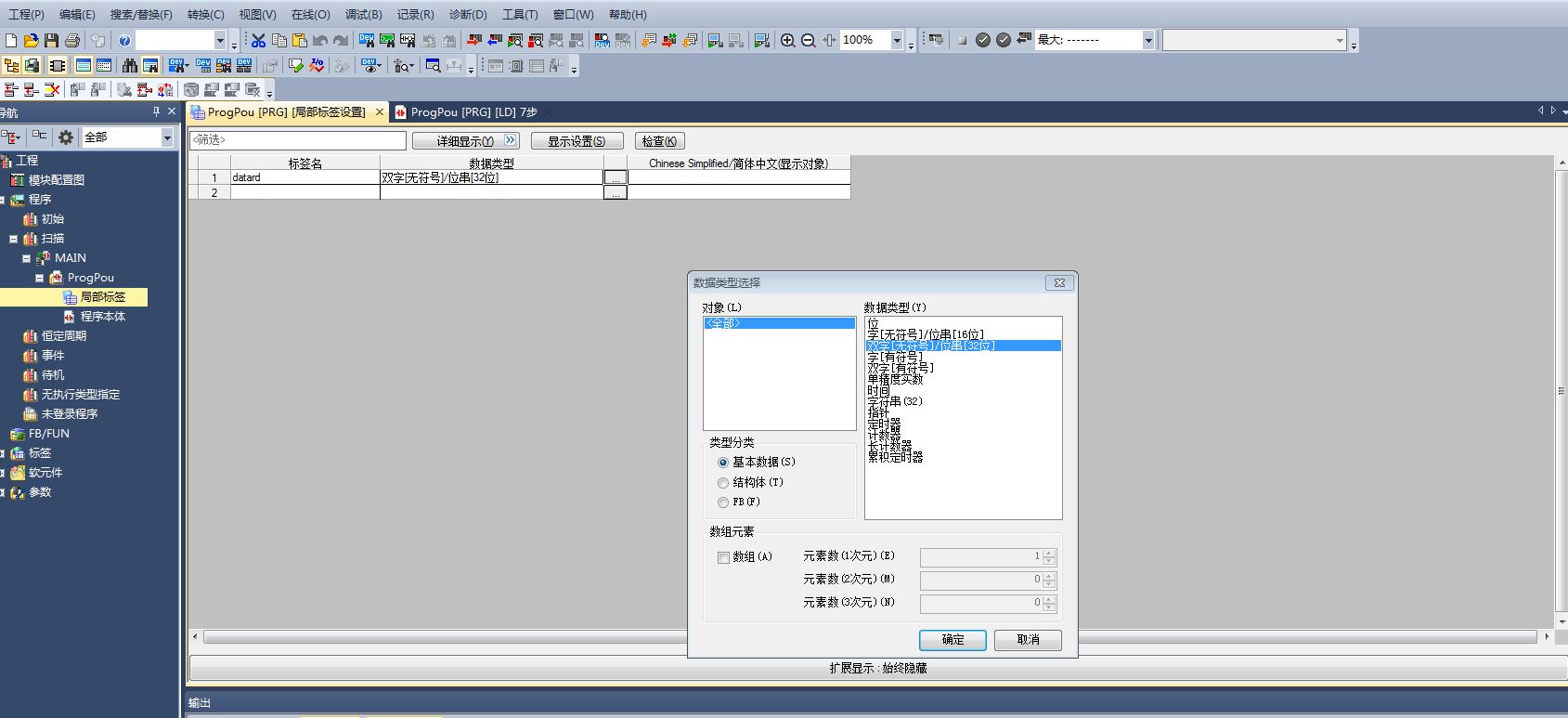Image resolution: width=1568 pixels, height=718 pixels.
Task: Click the 取消 button in dialog
Action: click(1028, 640)
